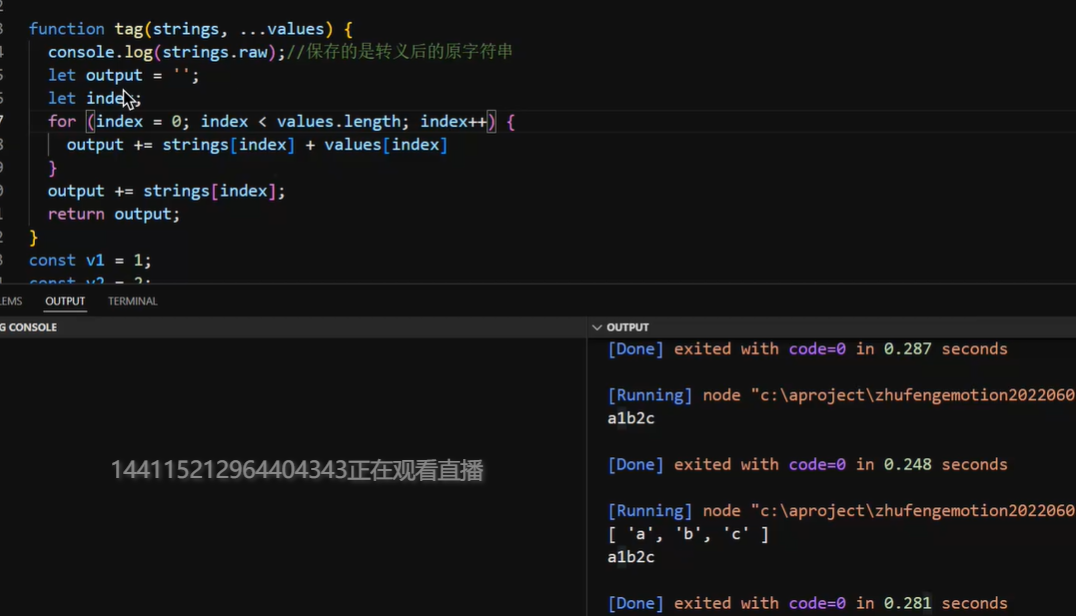The height and width of the screenshot is (616, 1076).
Task: Click the DEBUG CONSOLE section header
Action: (29, 327)
